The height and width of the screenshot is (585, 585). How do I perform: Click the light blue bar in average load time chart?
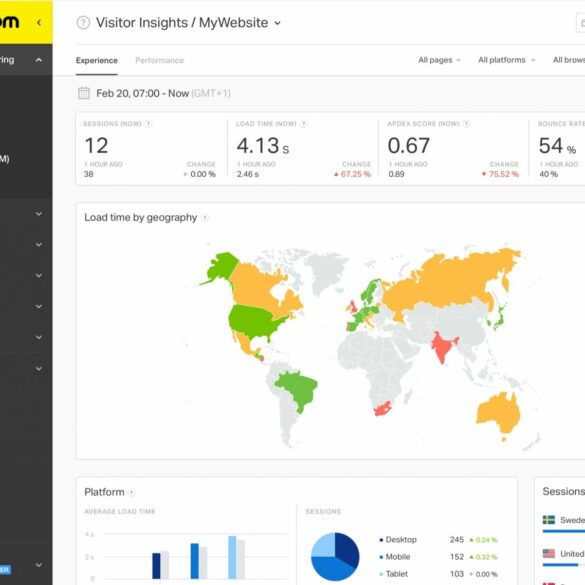(232, 557)
